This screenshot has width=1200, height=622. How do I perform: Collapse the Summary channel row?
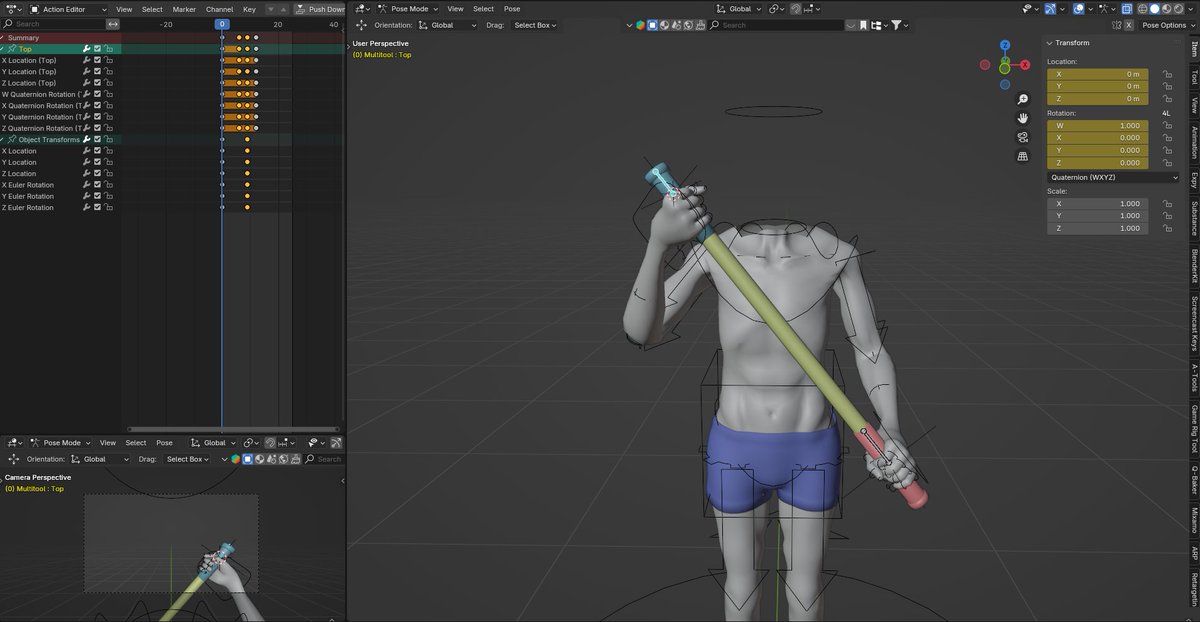click(x=4, y=38)
